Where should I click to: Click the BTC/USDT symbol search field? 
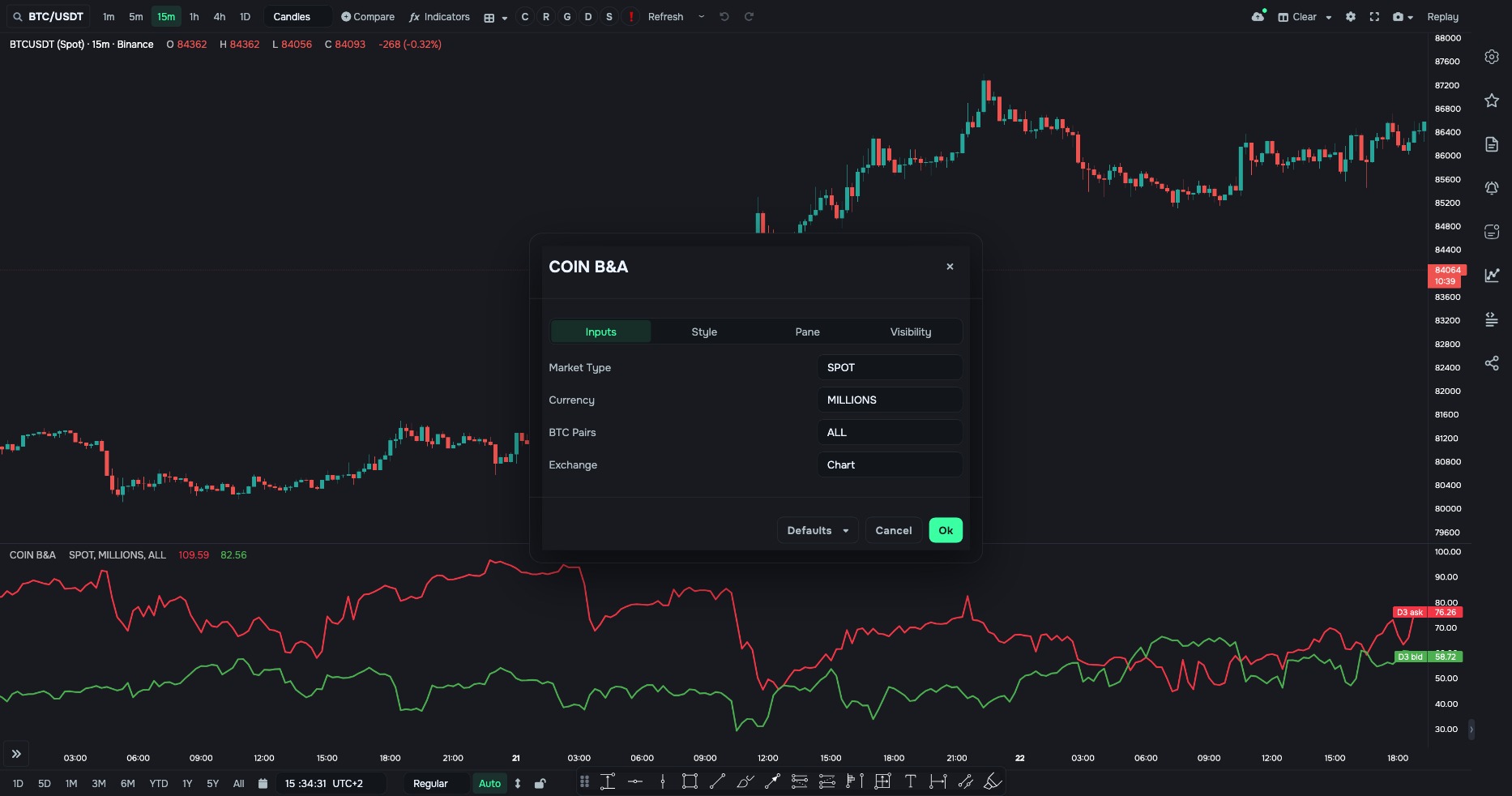point(49,16)
